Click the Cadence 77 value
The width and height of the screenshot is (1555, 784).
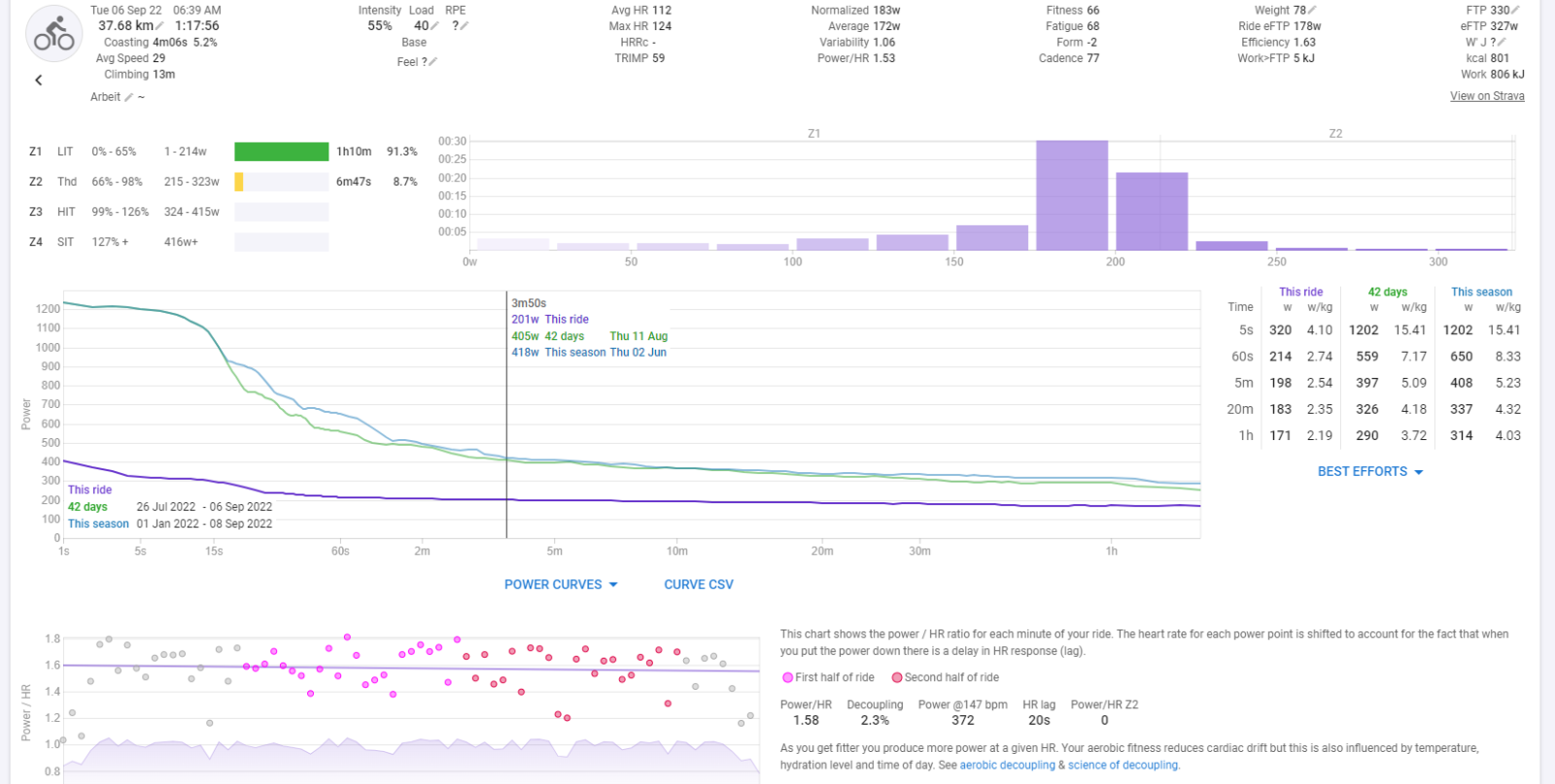pos(1093,58)
